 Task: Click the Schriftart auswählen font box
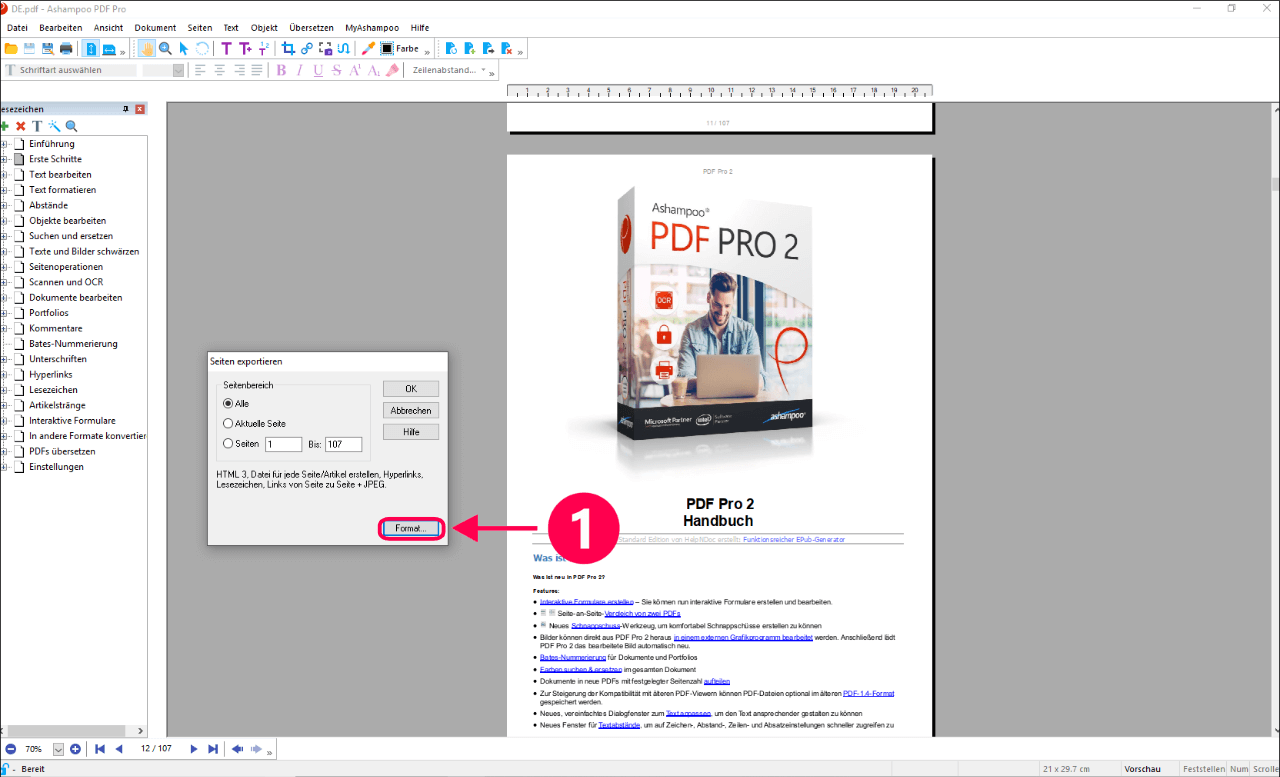(x=70, y=70)
